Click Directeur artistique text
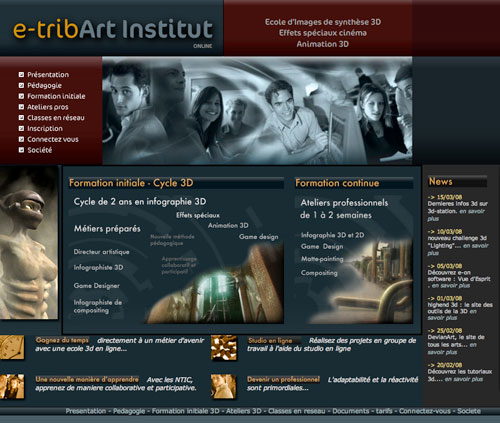This screenshot has width=500, height=423. pyautogui.click(x=101, y=252)
